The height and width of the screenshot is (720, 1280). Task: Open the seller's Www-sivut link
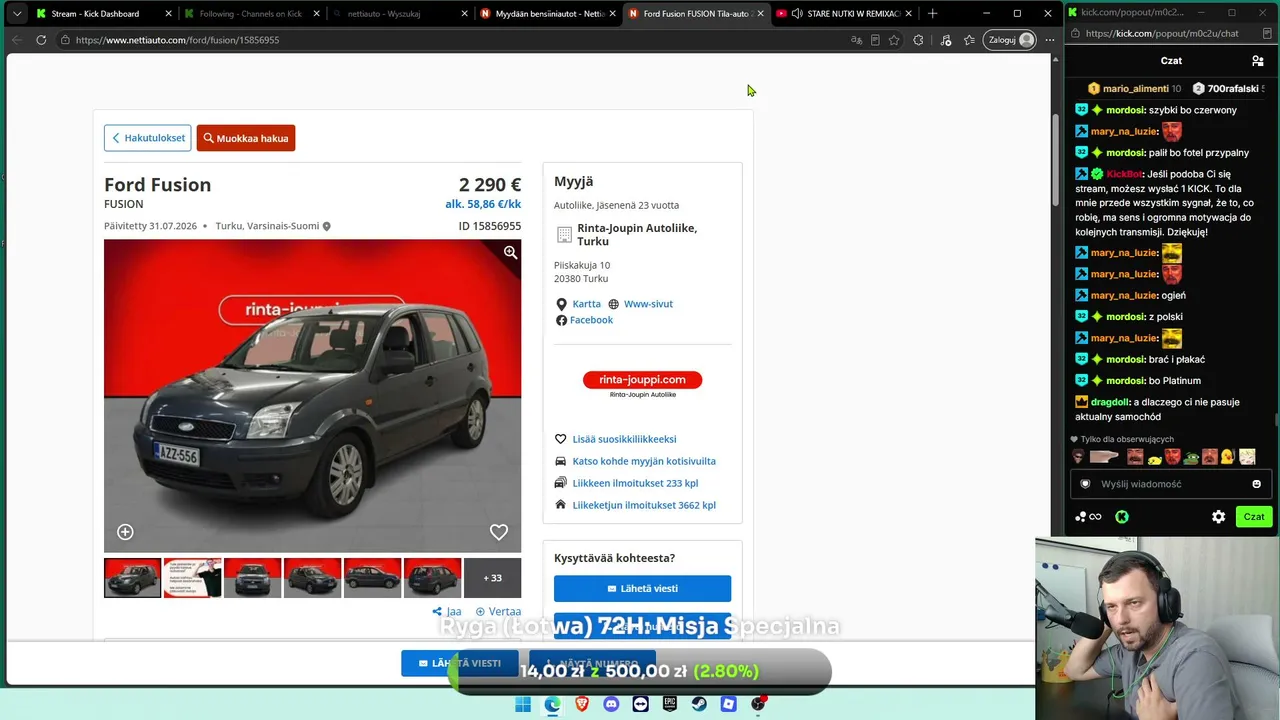[648, 304]
